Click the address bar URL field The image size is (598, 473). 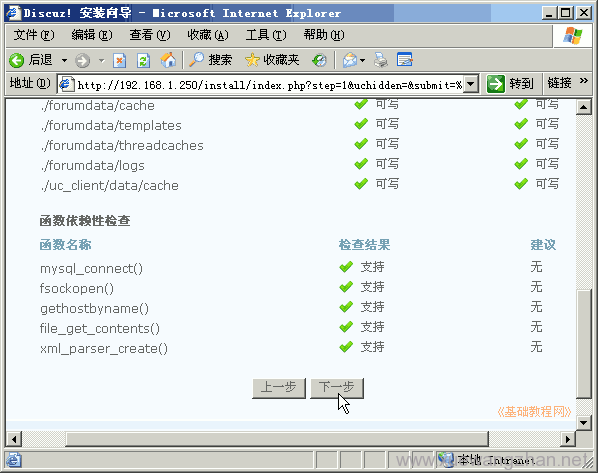269,84
